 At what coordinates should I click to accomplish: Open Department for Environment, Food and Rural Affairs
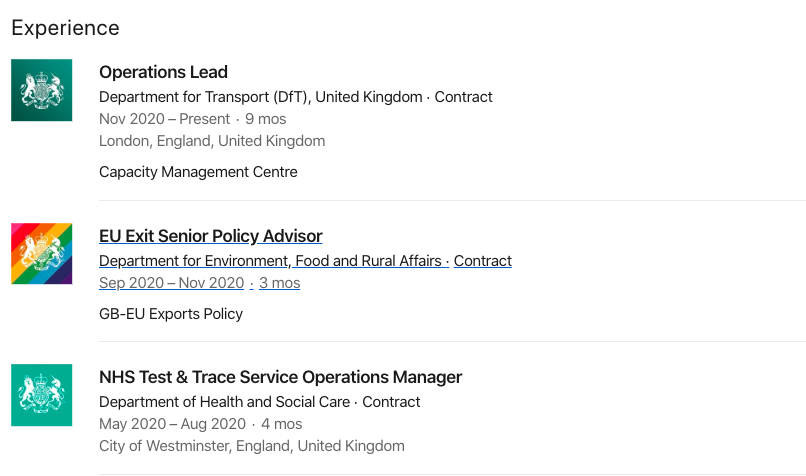(x=270, y=261)
